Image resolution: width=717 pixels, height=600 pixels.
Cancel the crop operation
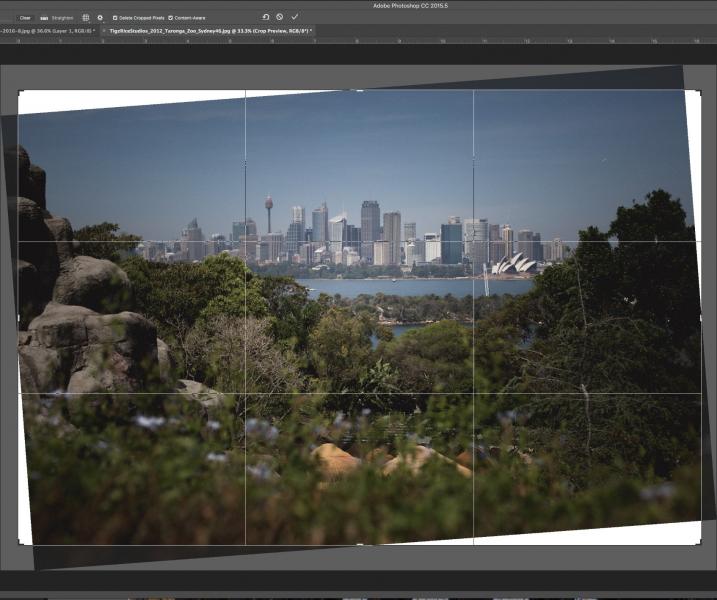[x=280, y=17]
